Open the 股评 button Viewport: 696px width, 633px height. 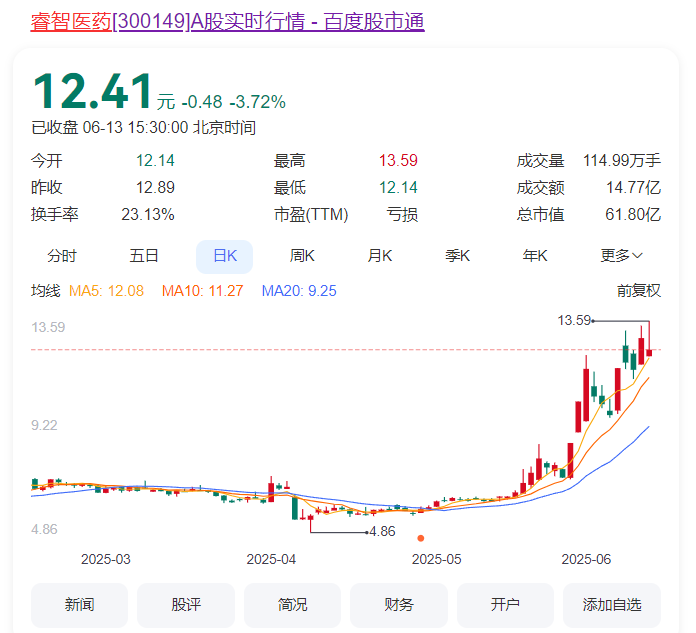click(186, 605)
